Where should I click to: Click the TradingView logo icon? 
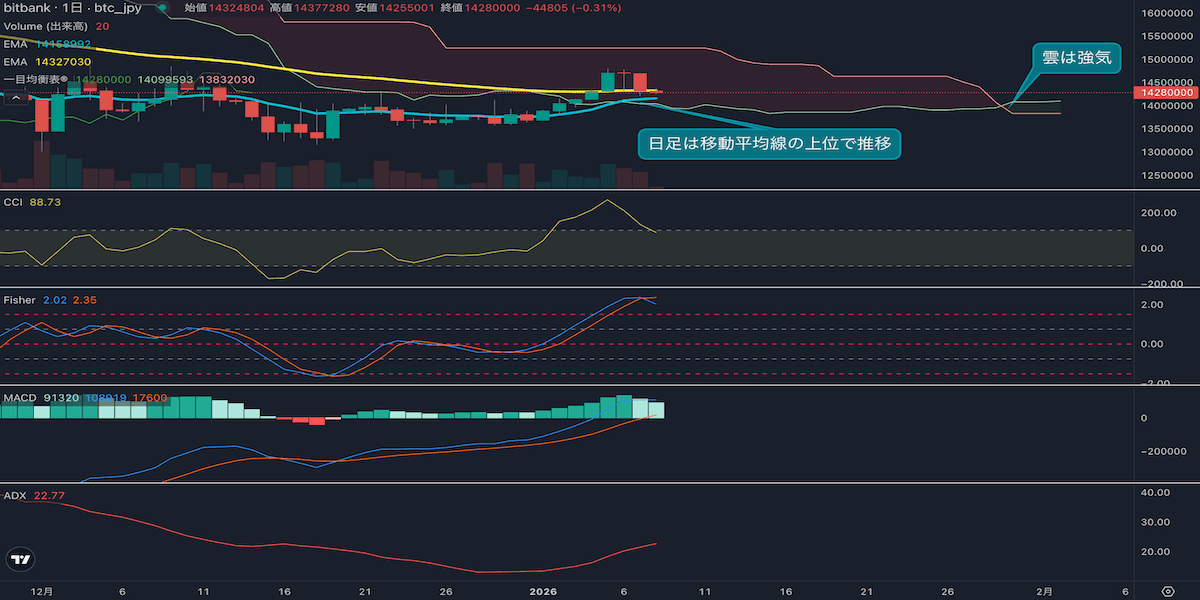click(19, 560)
